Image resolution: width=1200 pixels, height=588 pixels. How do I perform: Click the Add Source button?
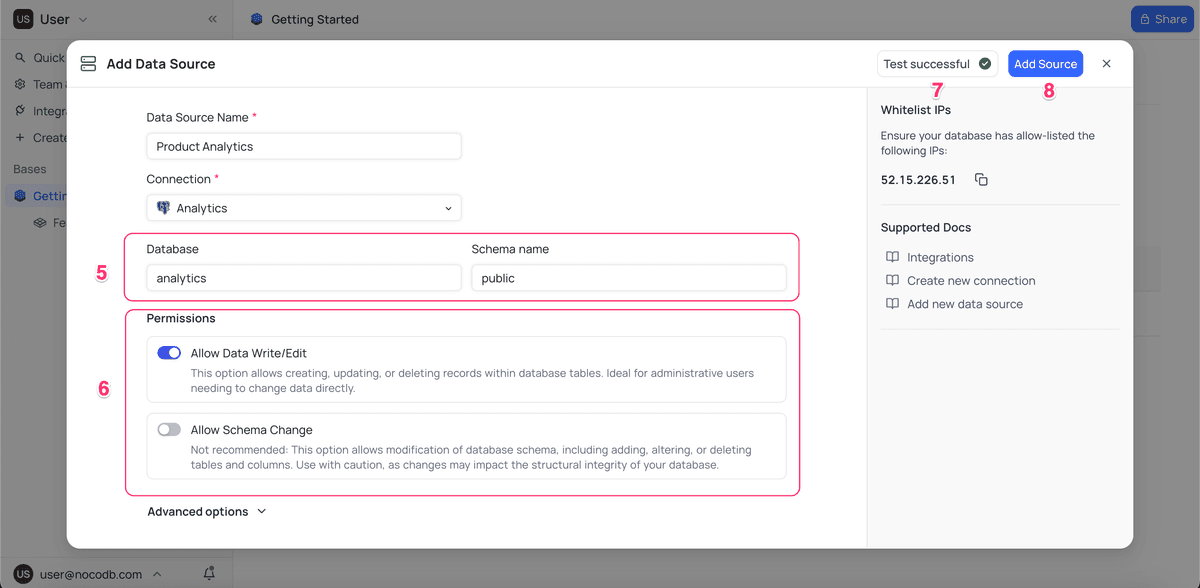click(x=1045, y=63)
